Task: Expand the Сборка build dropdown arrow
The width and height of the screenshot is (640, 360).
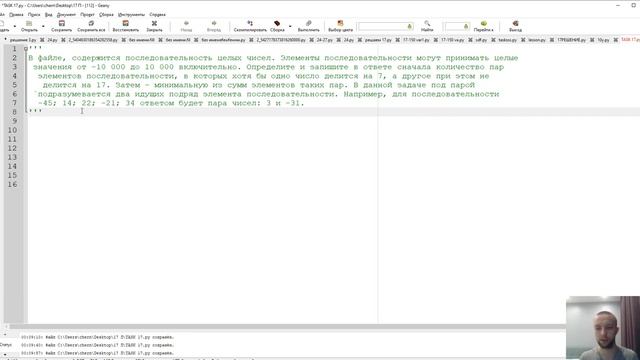Action: coord(290,27)
